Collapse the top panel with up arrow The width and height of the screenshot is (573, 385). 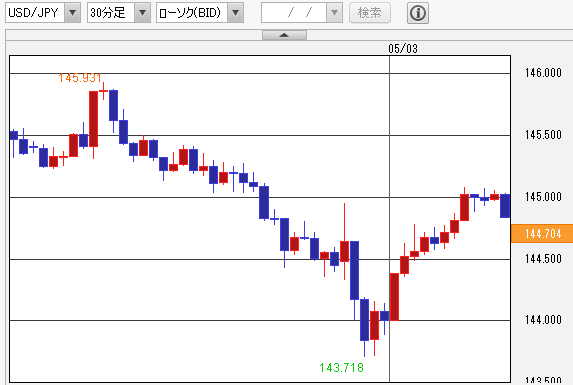pyautogui.click(x=284, y=35)
